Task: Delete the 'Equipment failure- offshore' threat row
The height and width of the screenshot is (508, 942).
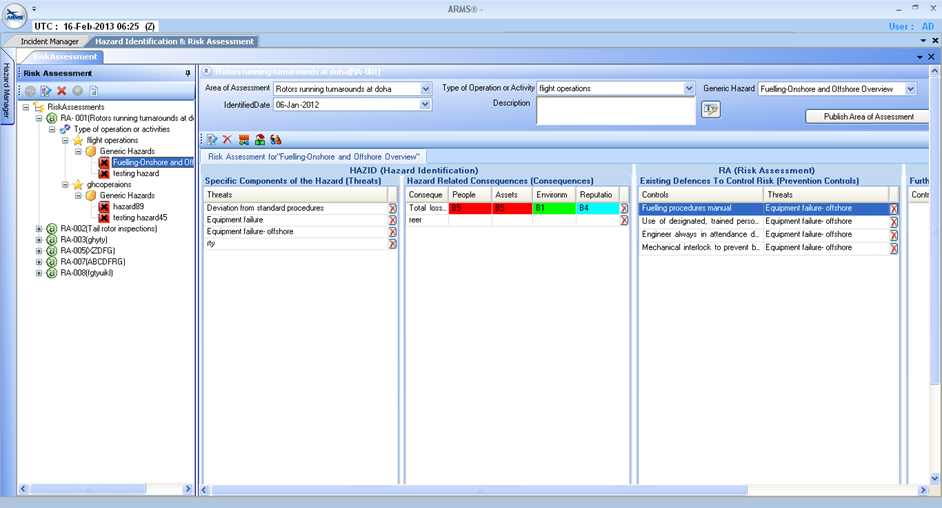Action: (393, 232)
